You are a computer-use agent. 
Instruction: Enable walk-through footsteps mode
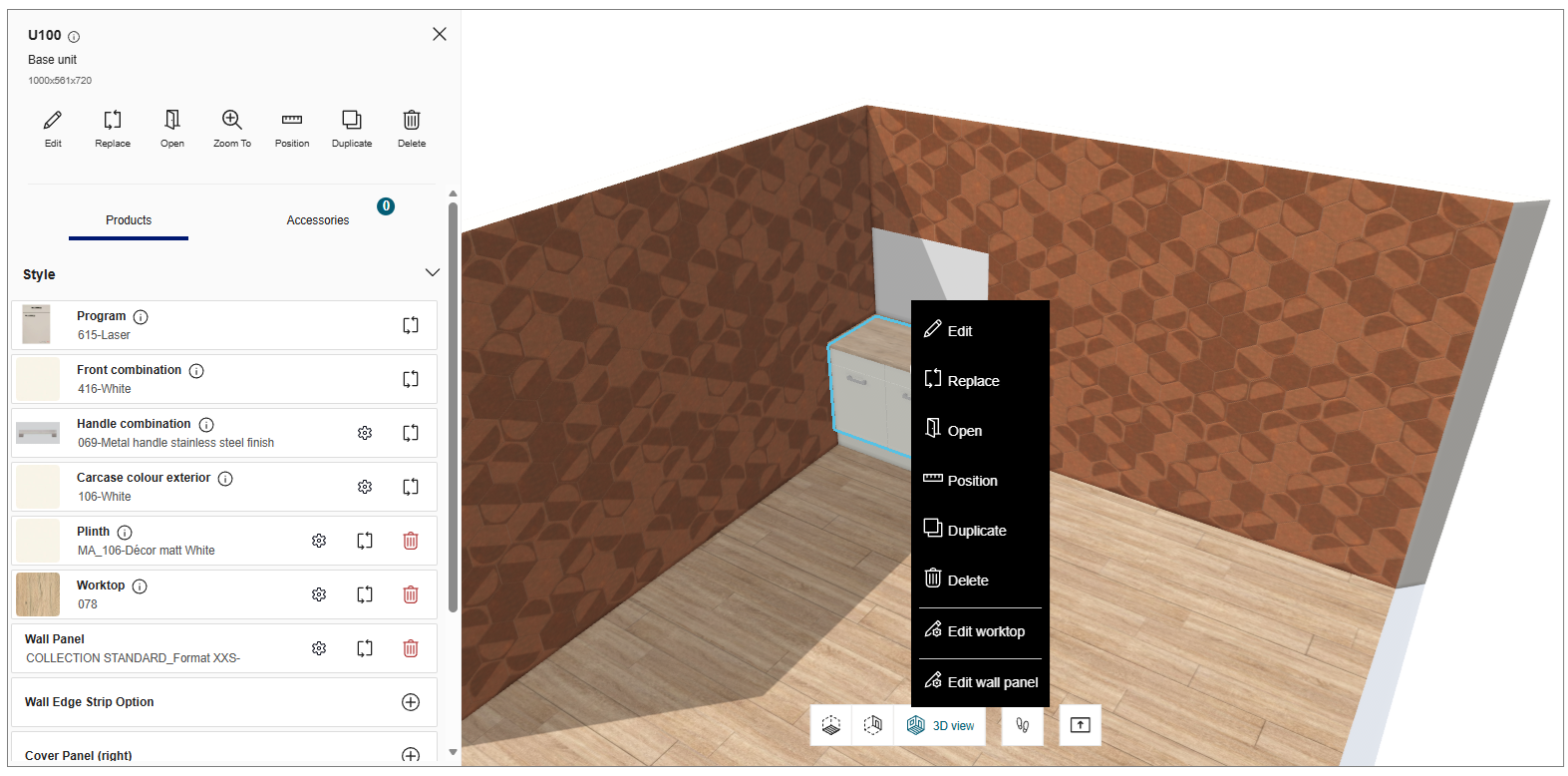click(1022, 725)
